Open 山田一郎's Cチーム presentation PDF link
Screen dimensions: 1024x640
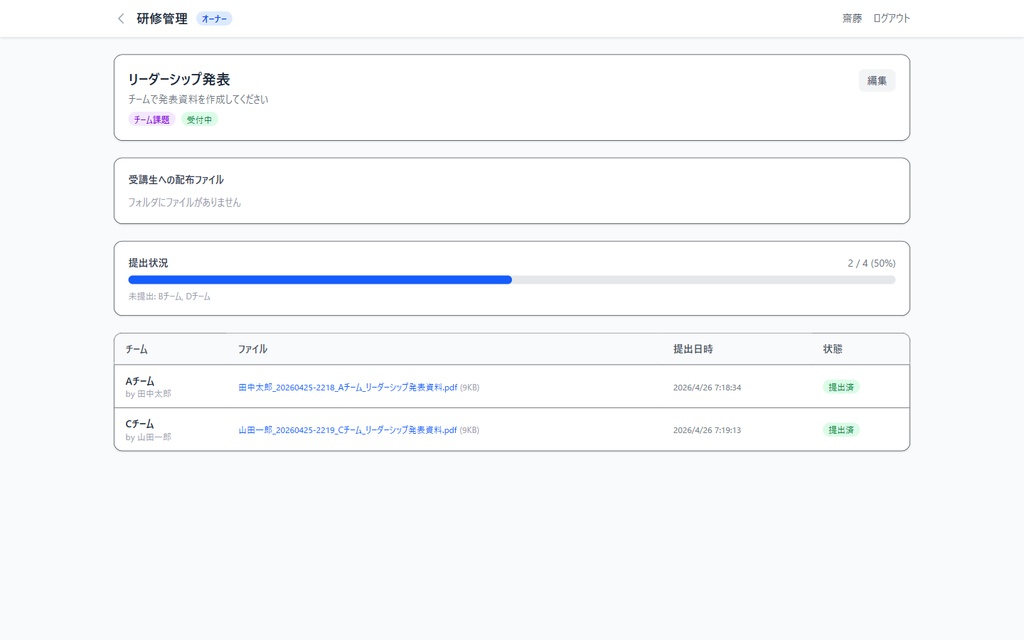pos(348,430)
